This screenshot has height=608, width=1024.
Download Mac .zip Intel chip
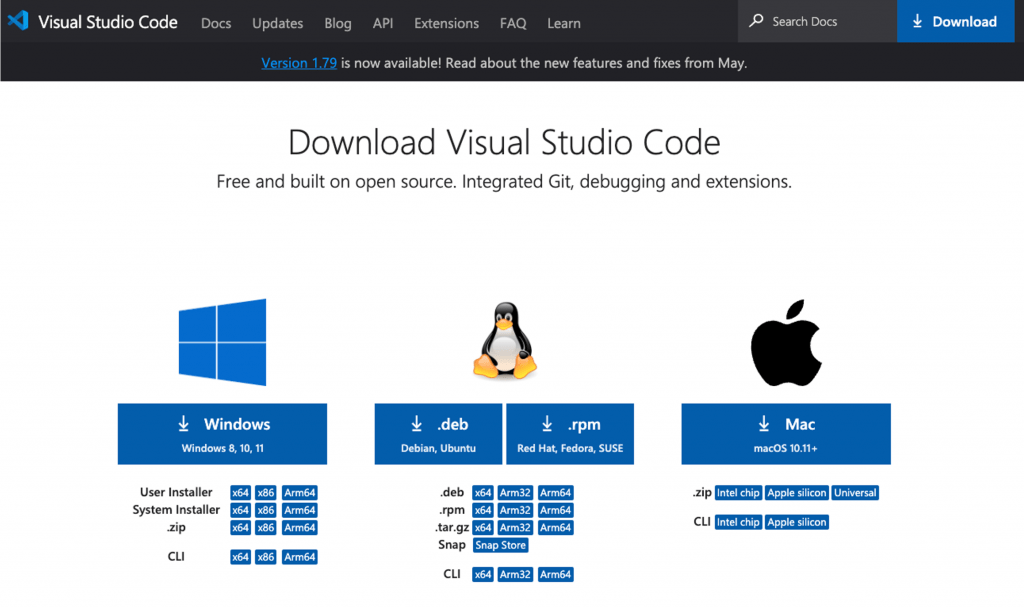coord(738,492)
